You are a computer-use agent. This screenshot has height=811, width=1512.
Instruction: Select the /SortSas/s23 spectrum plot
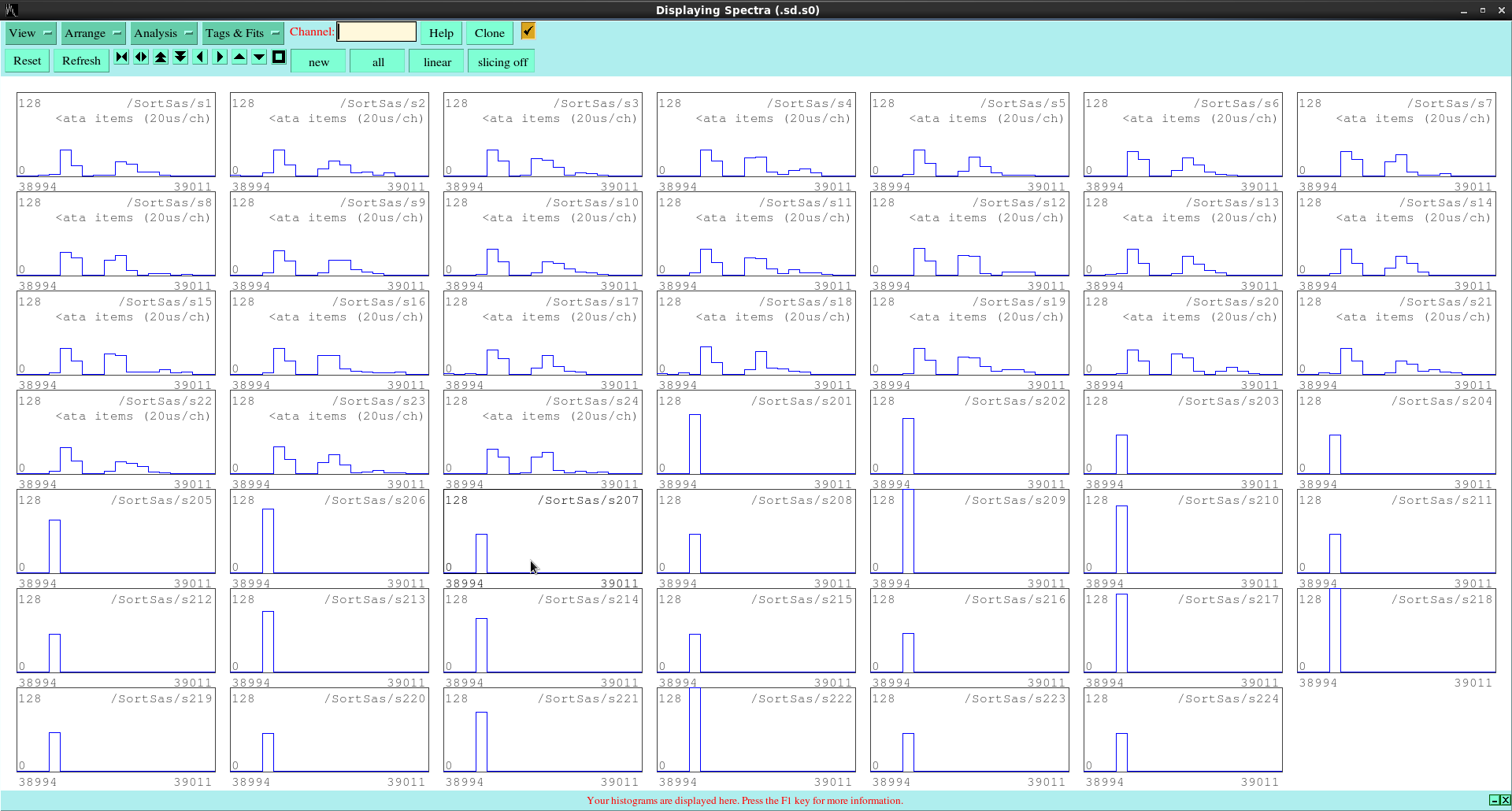(x=329, y=432)
